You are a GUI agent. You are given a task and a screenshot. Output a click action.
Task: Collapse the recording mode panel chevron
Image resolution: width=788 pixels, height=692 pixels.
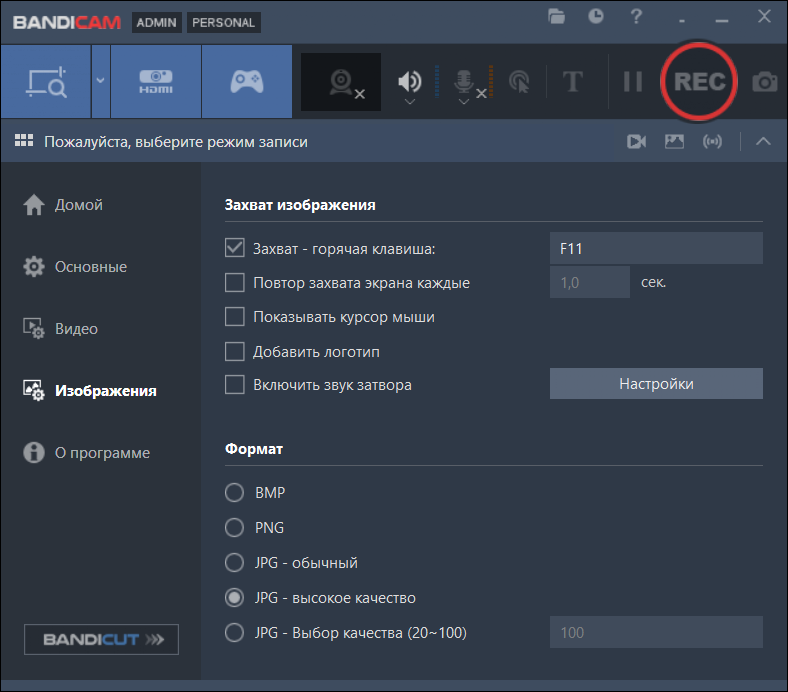(x=763, y=142)
